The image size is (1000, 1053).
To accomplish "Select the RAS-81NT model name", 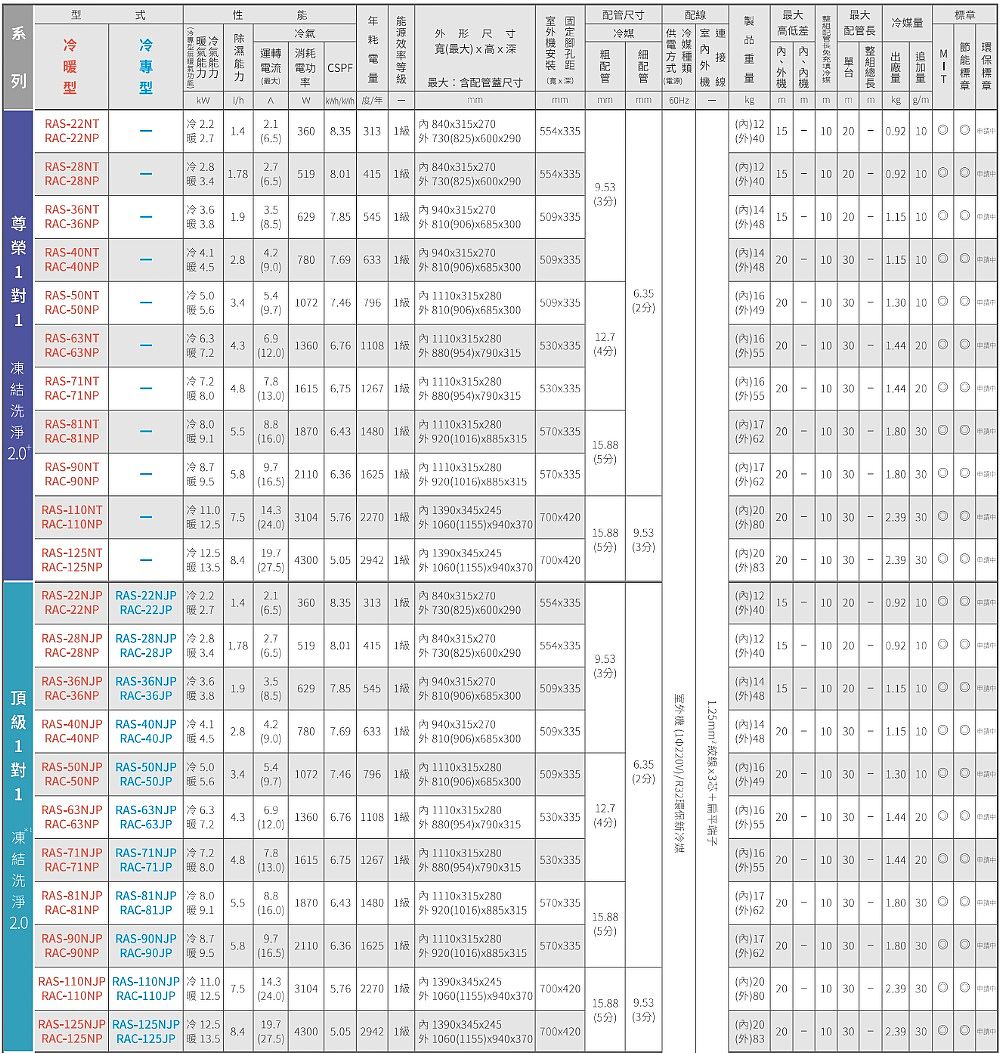I will click(x=72, y=424).
